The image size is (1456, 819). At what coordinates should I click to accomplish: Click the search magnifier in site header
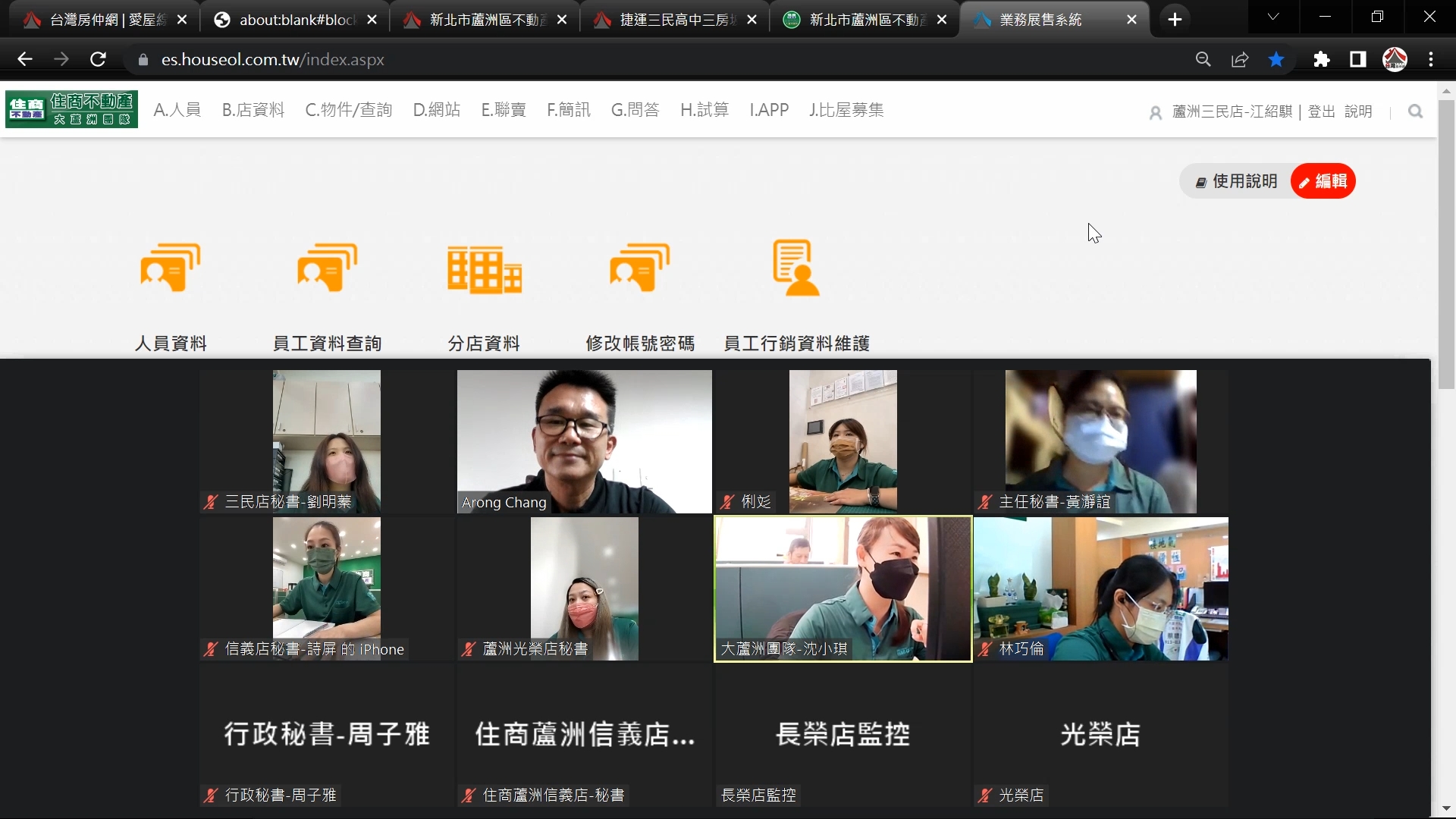coord(1415,111)
